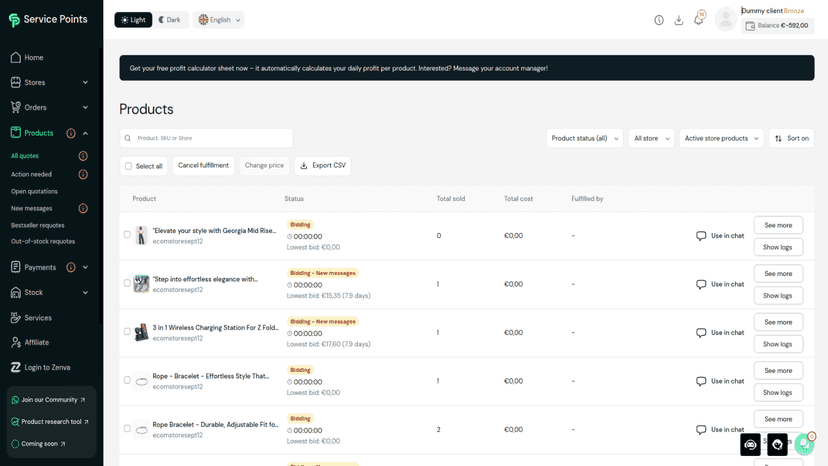This screenshot has width=828, height=466.
Task: Switch to Light theme
Action: (133, 20)
